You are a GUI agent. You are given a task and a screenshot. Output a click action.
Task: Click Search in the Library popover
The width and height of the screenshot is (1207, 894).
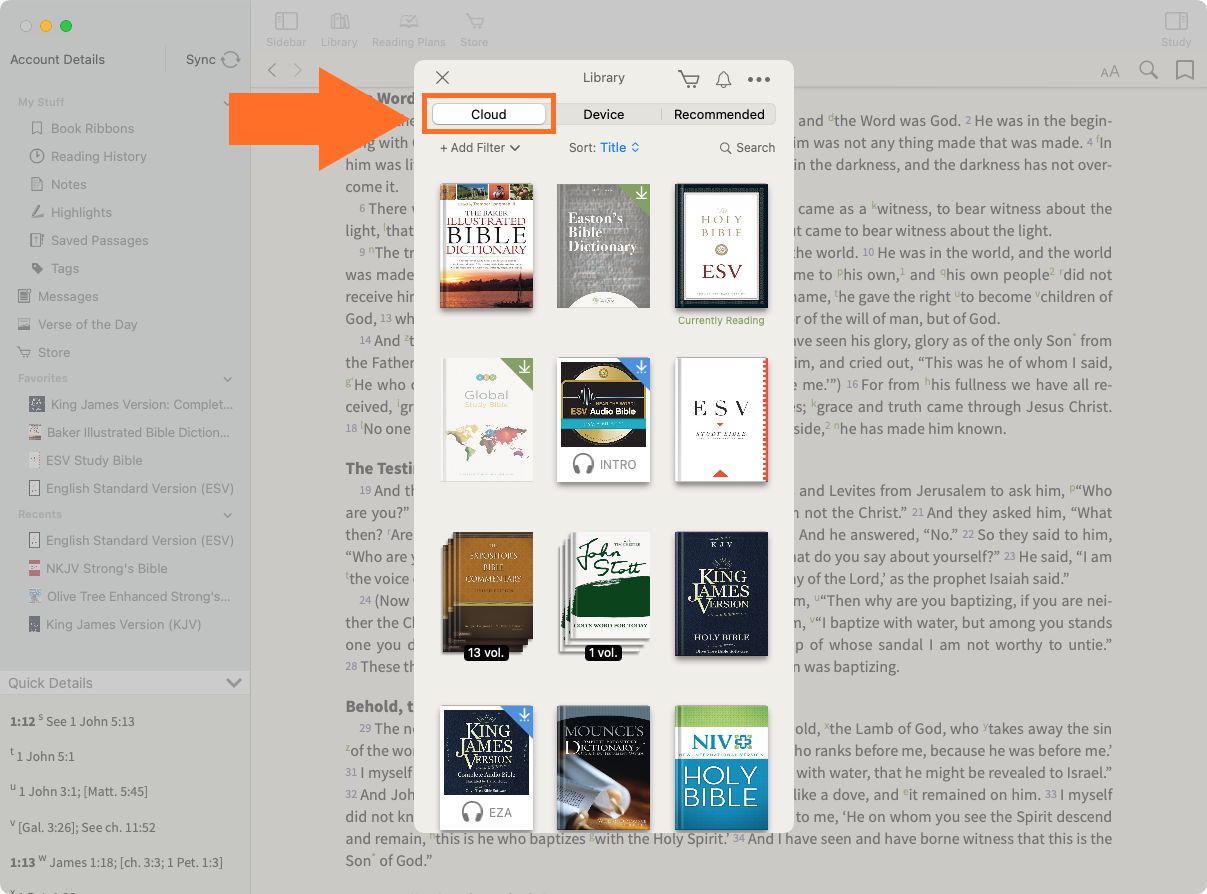click(747, 147)
